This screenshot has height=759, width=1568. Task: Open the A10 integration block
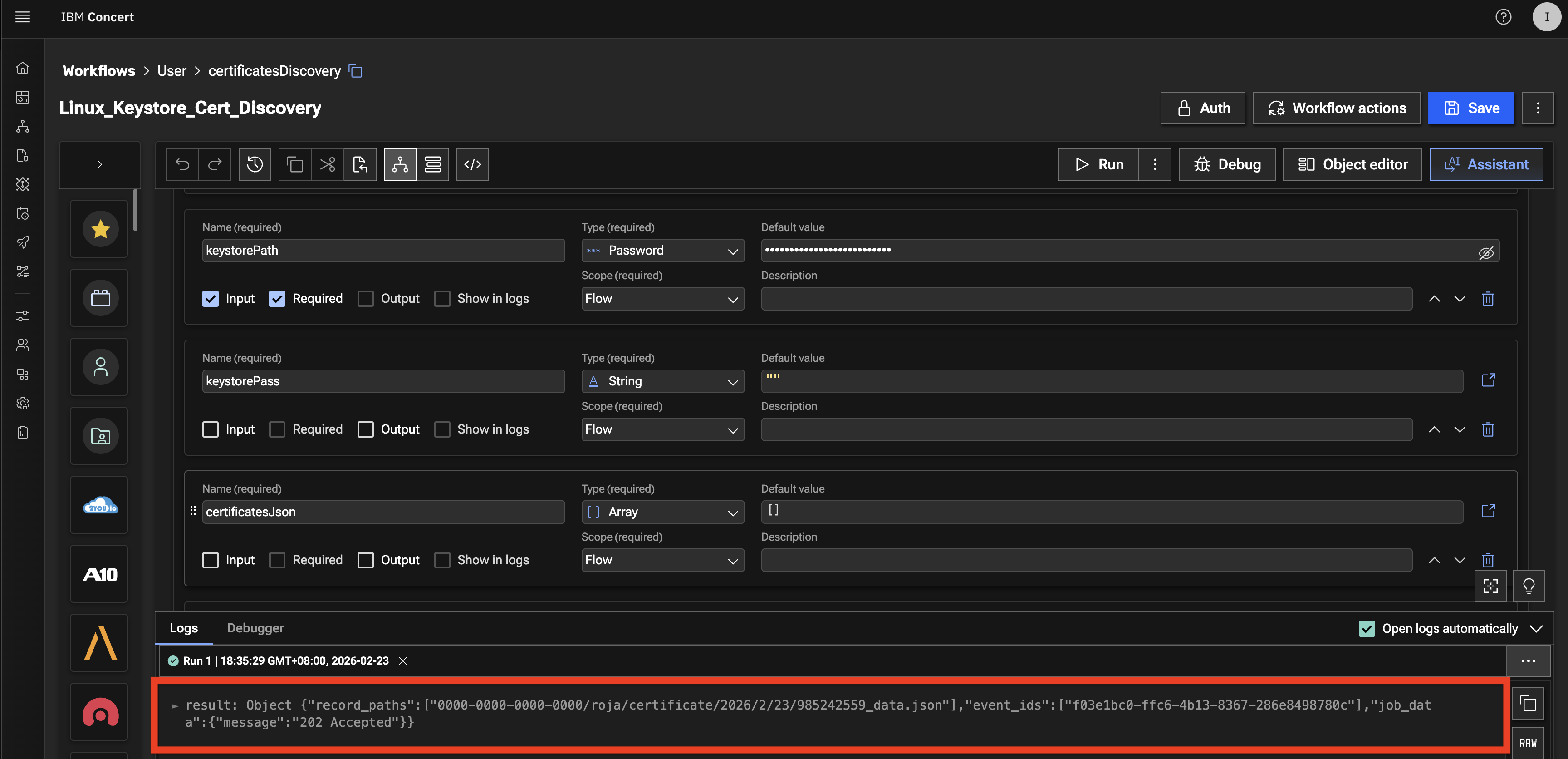point(99,574)
